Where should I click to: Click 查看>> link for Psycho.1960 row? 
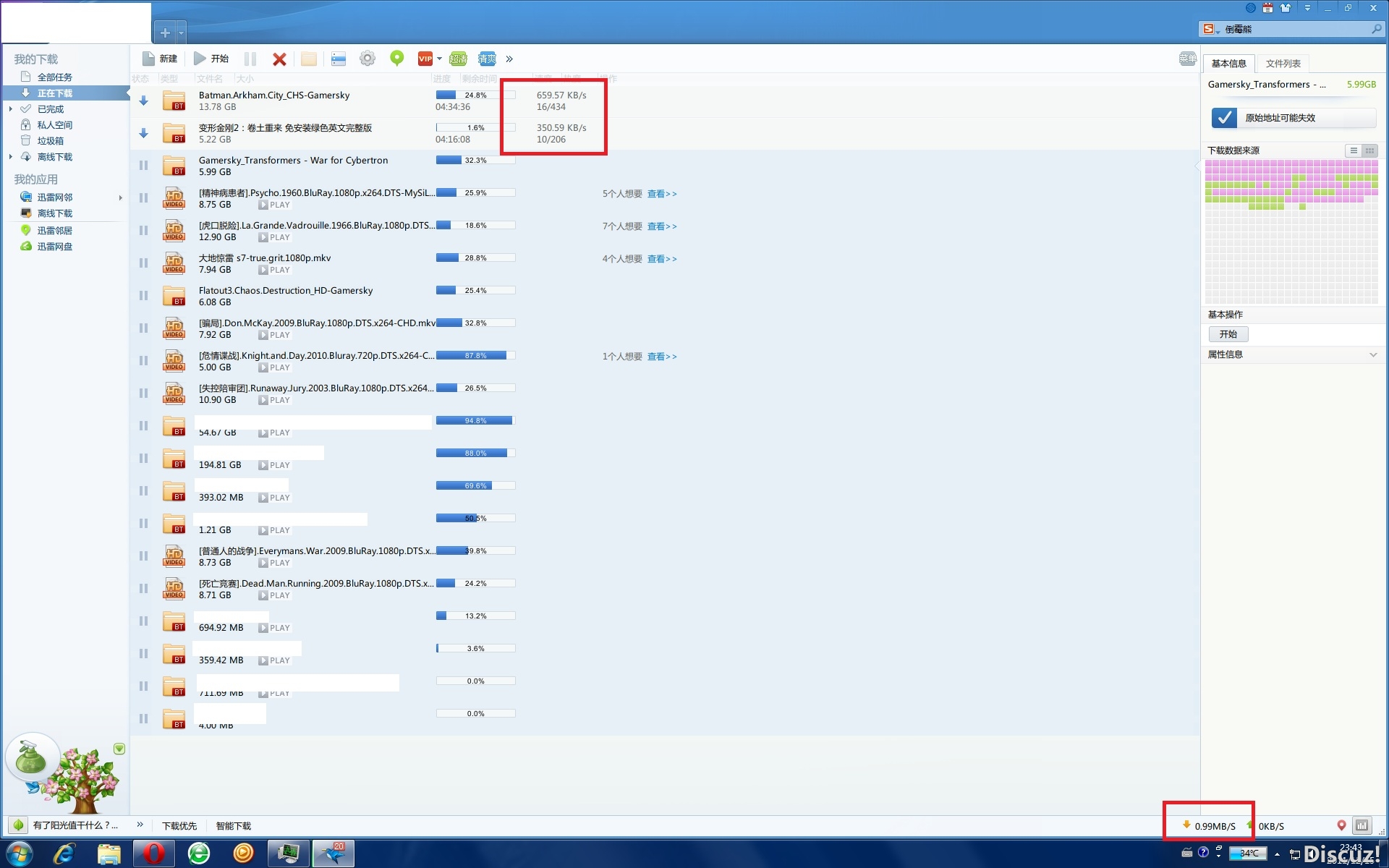[x=662, y=194]
